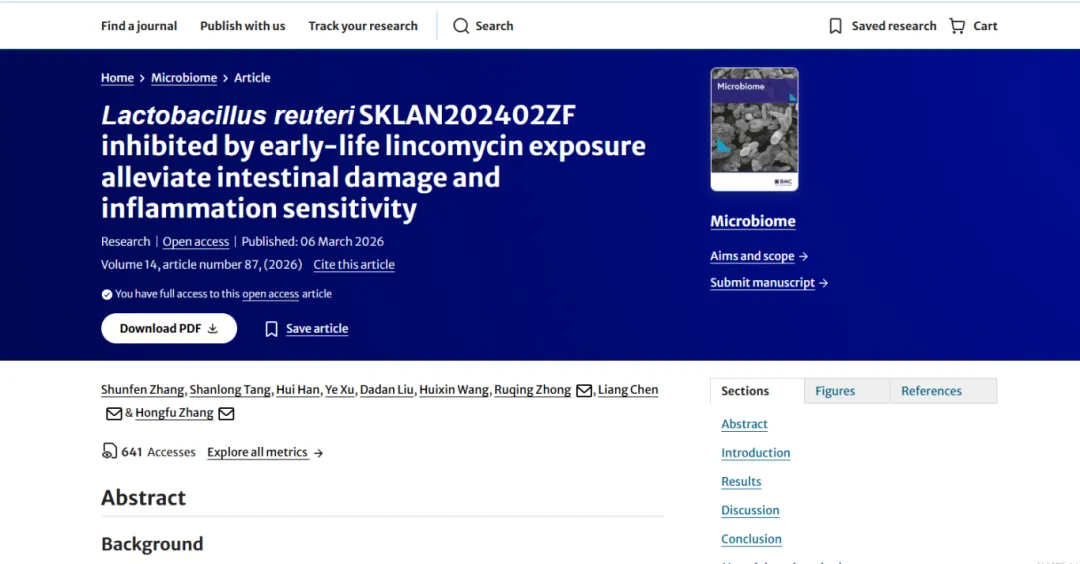Jump to Results section link
Viewport: 1080px width, 564px height.
pyautogui.click(x=741, y=482)
